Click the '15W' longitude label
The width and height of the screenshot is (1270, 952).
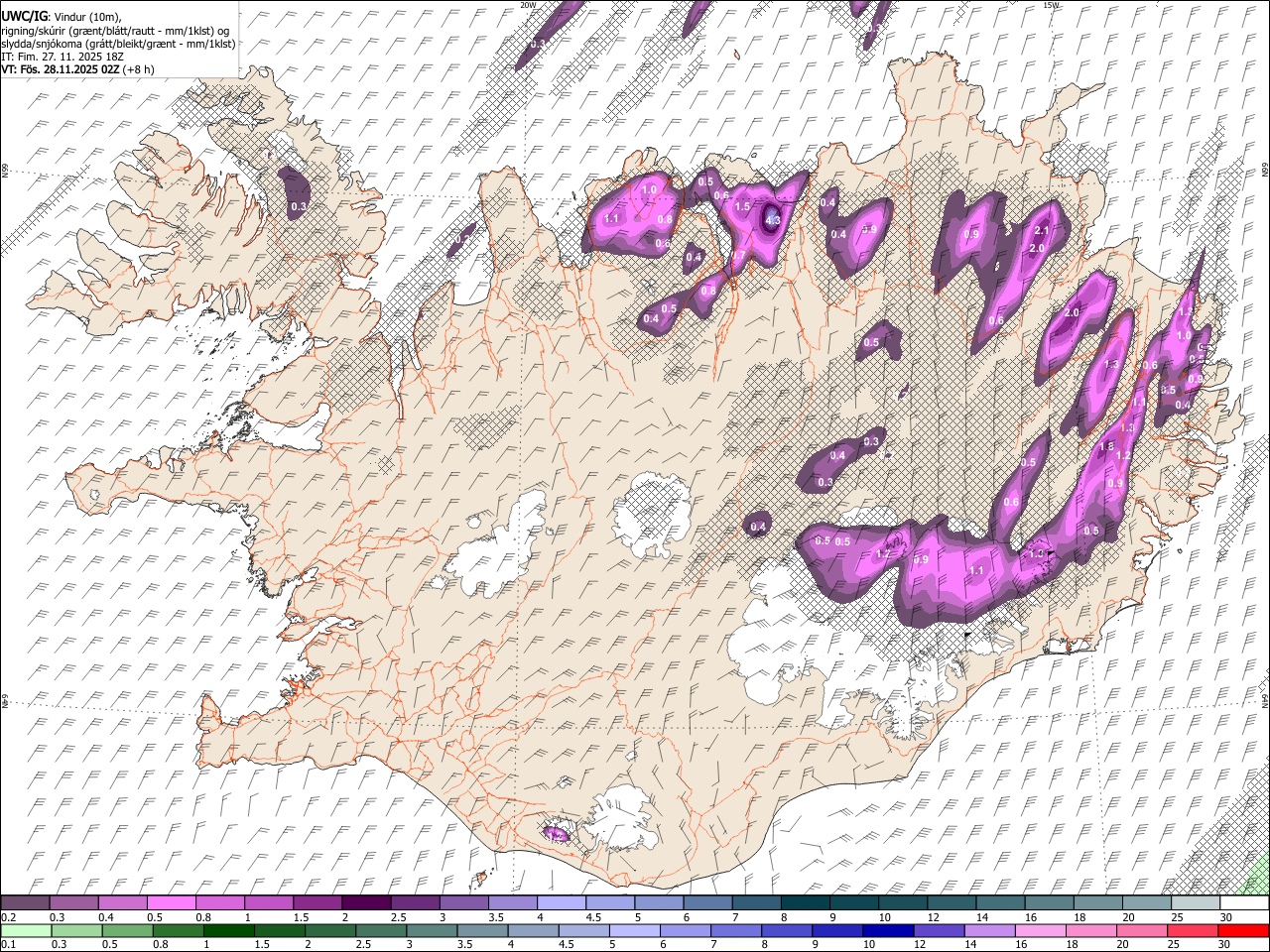tap(1051, 5)
